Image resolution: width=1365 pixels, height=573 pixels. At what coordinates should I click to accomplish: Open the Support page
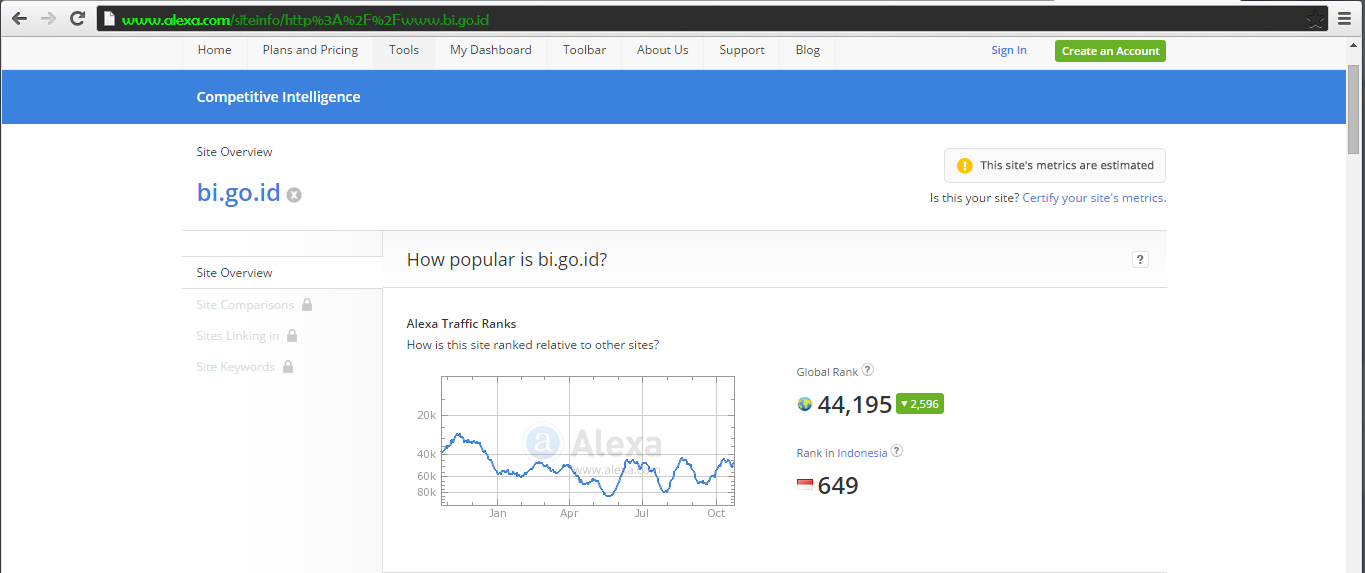pyautogui.click(x=742, y=50)
